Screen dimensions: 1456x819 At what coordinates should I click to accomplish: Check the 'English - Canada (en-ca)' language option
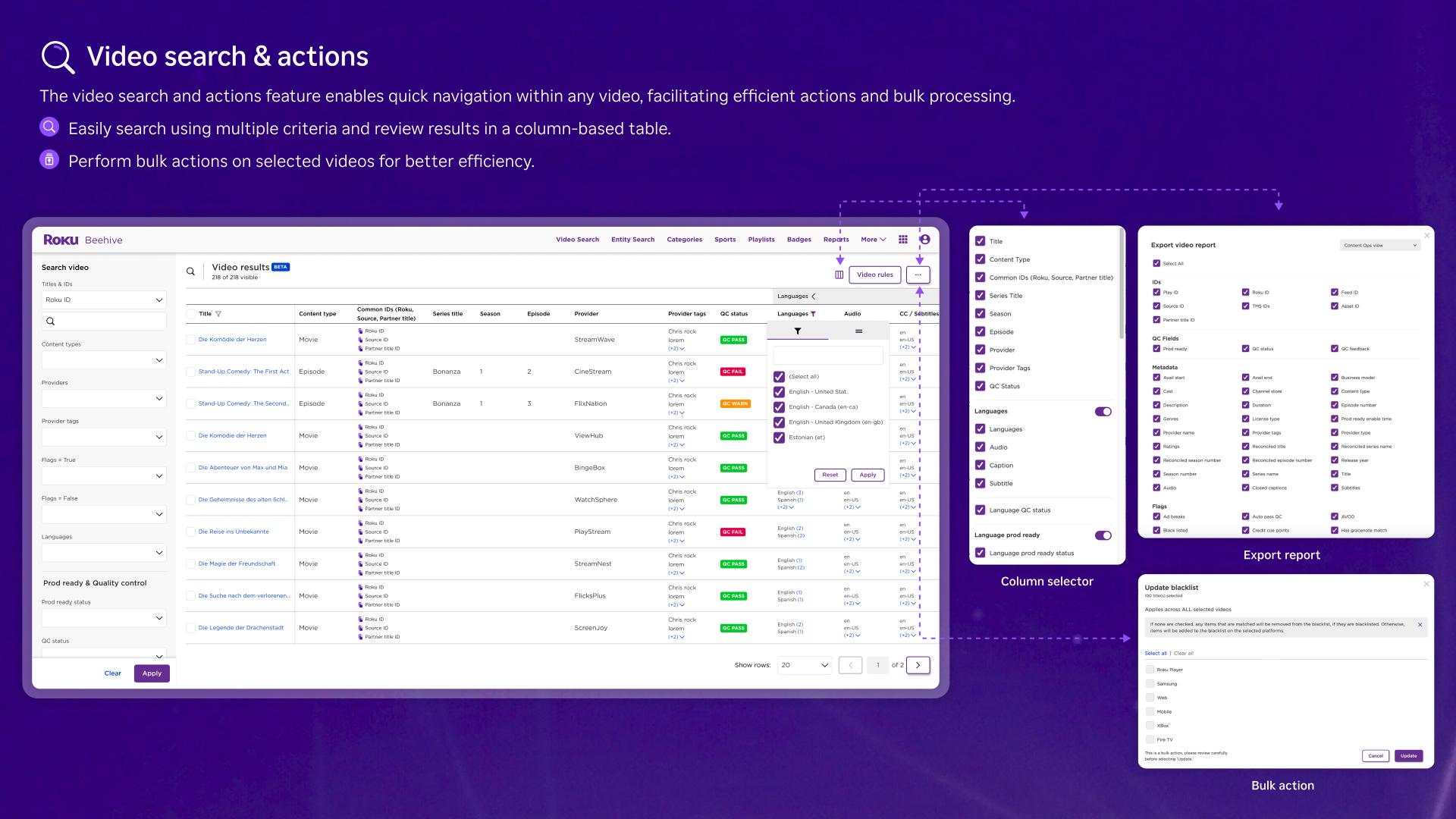click(780, 406)
